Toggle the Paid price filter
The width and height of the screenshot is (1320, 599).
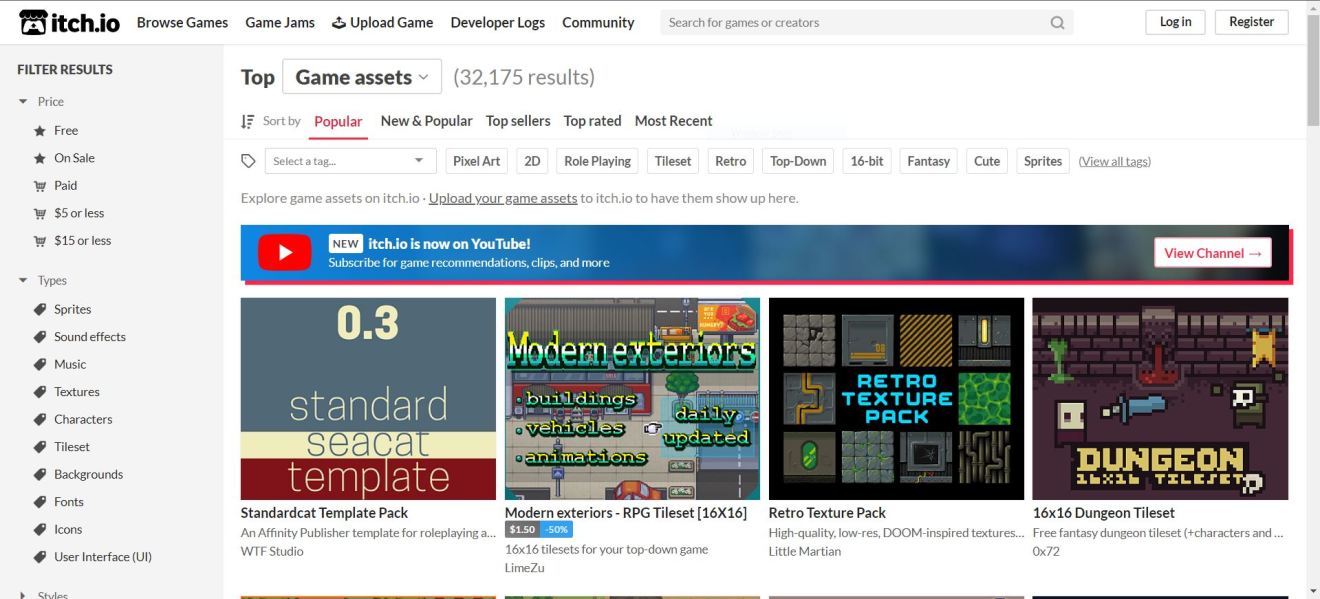[x=65, y=185]
